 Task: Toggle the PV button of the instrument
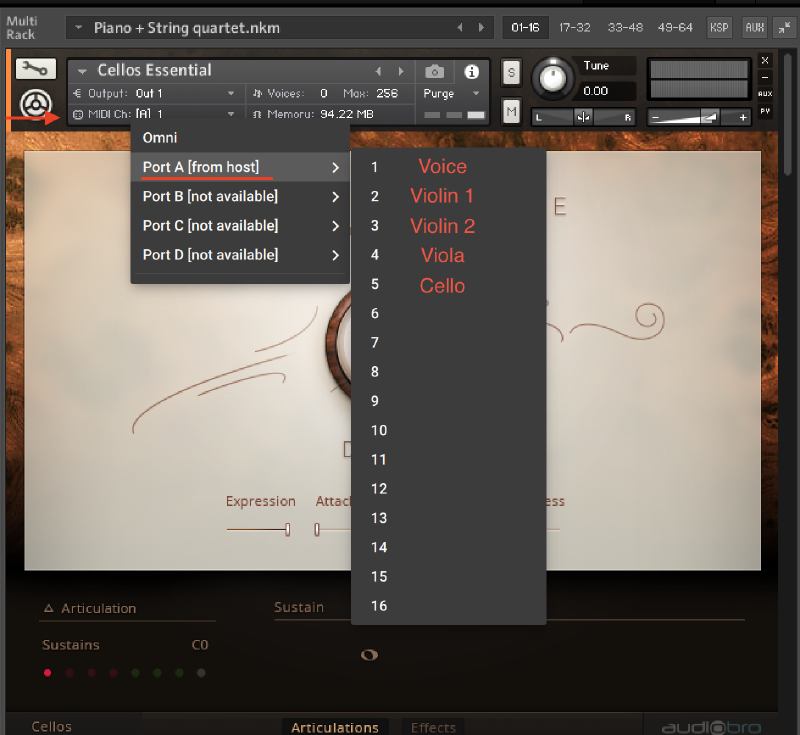[x=765, y=111]
